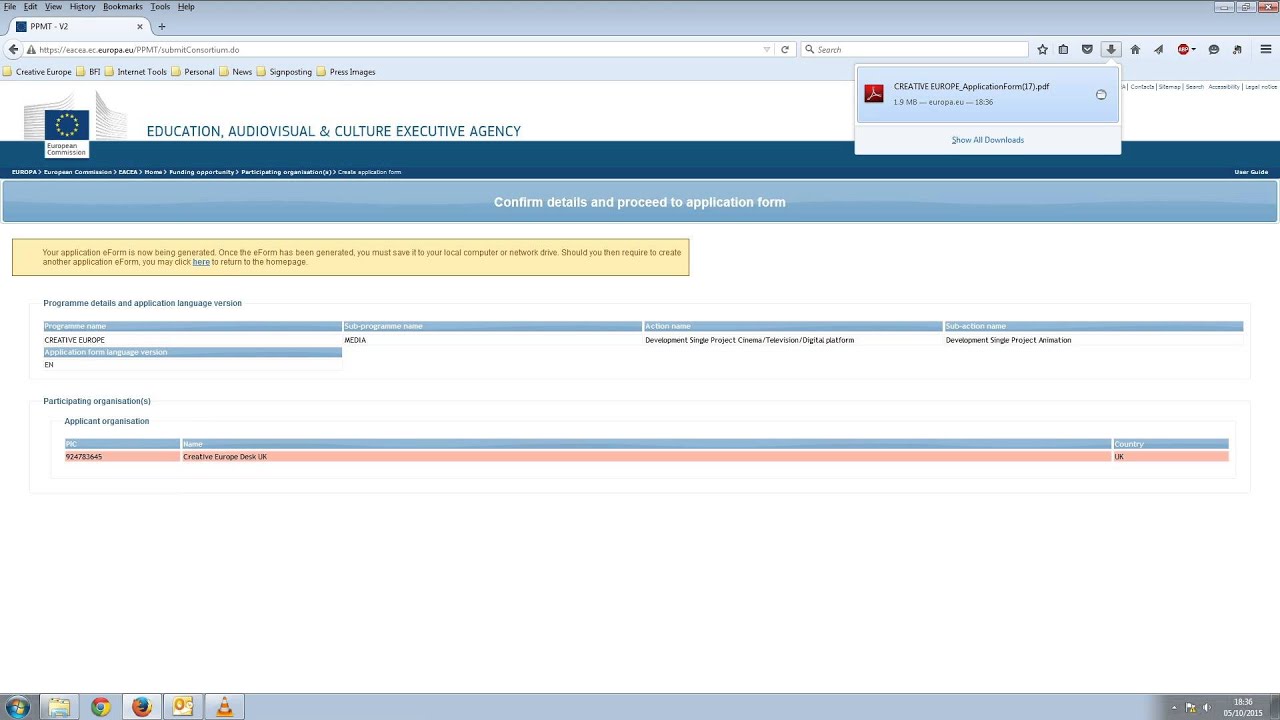This screenshot has width=1280, height=720.
Task: Open Creative Europe bookmarks folder
Action: point(37,72)
